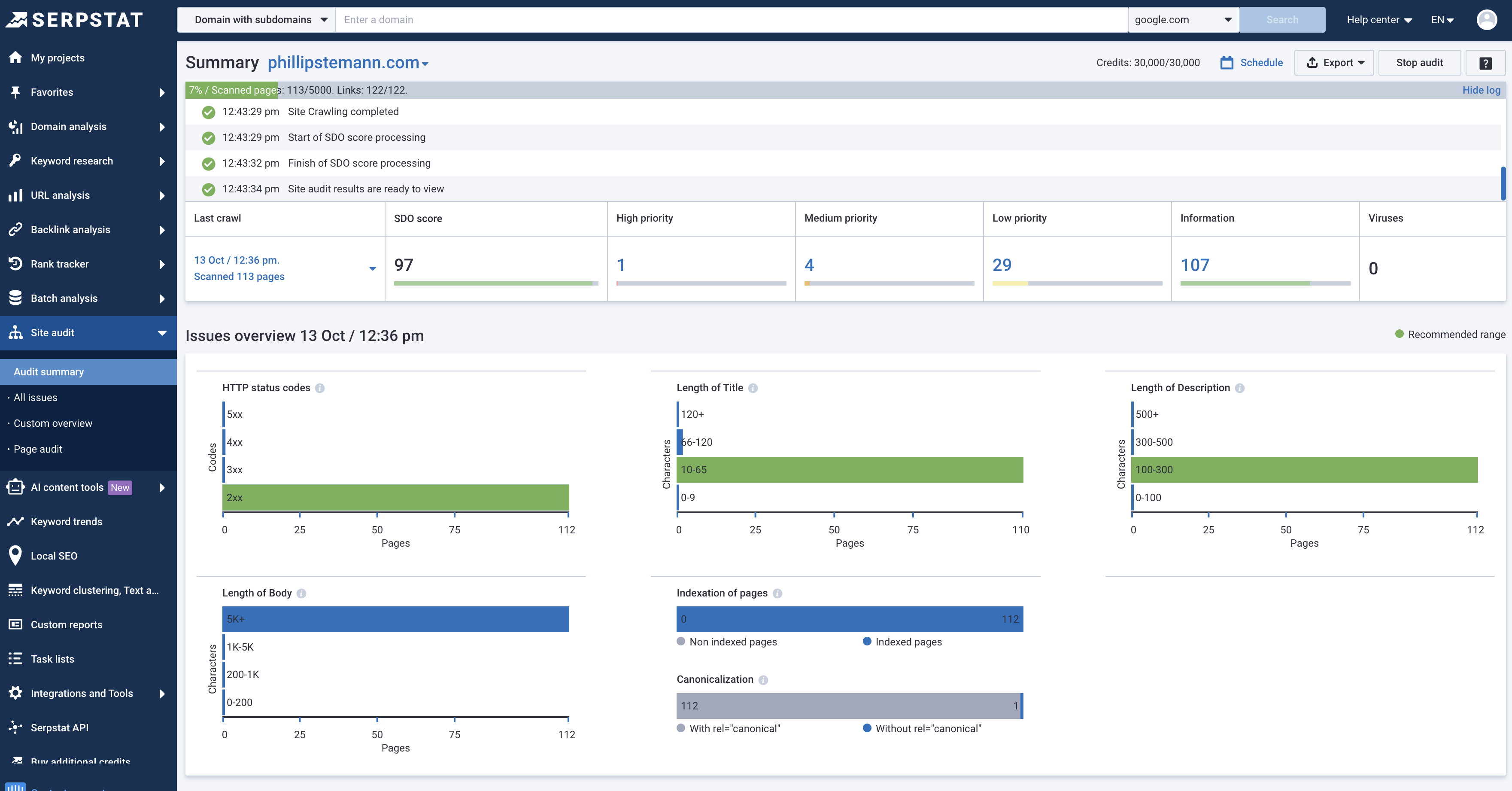Click the Serpstat logo
Image resolution: width=1512 pixels, height=791 pixels.
(x=75, y=19)
